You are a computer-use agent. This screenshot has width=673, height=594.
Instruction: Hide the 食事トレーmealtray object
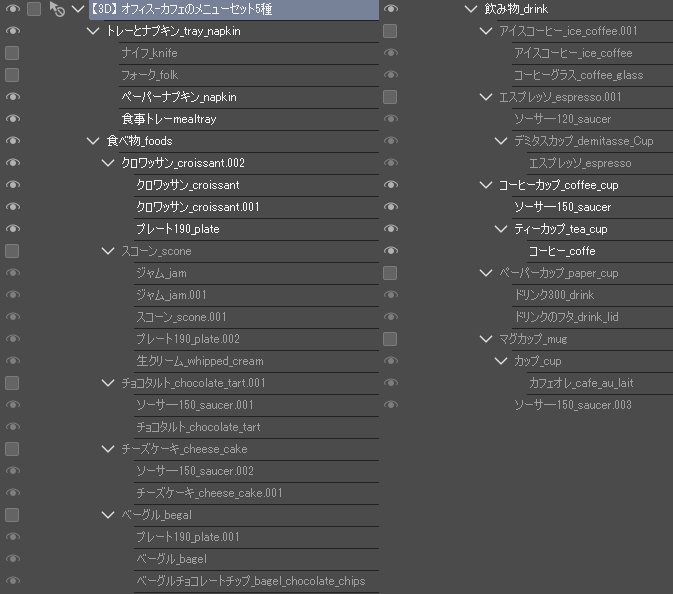click(12, 118)
